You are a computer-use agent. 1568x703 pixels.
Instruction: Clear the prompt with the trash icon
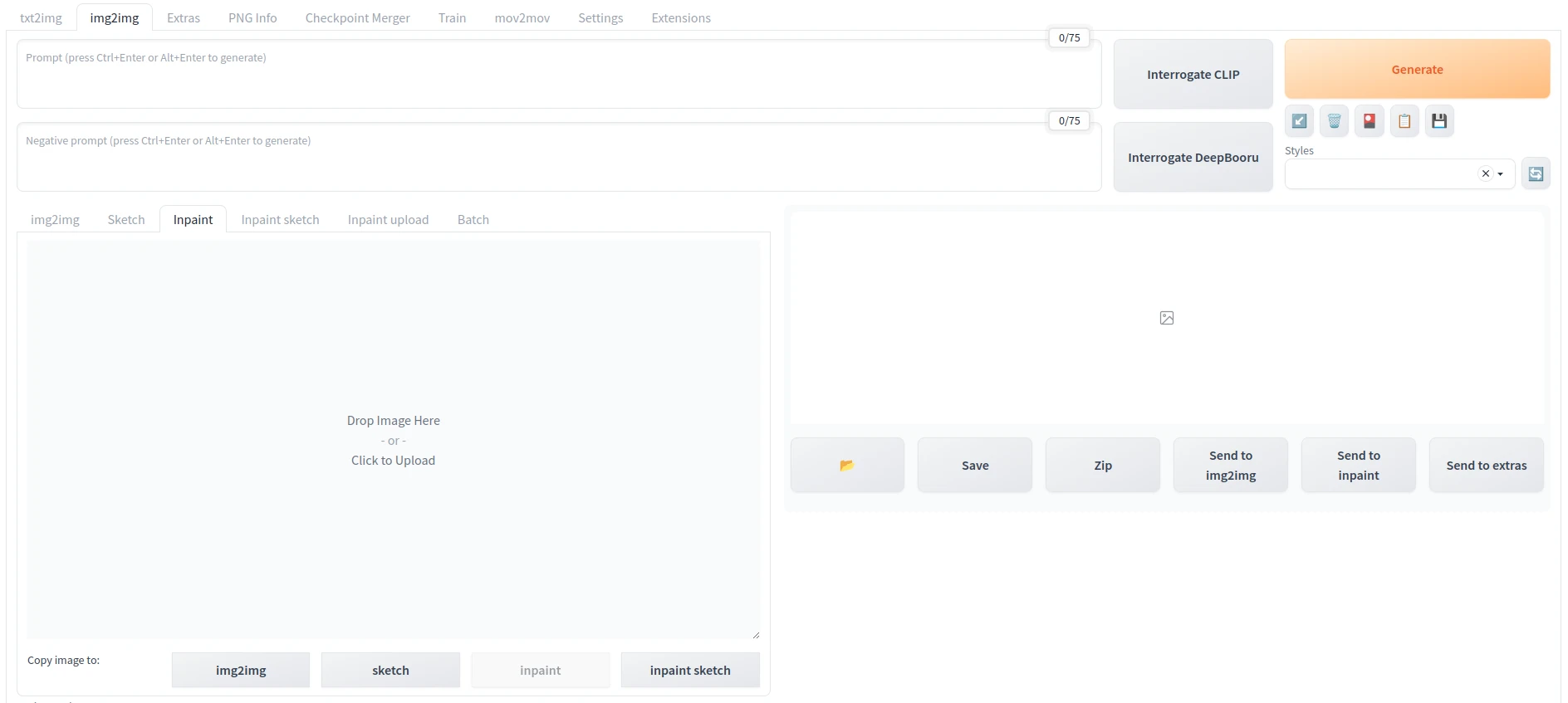1334,121
